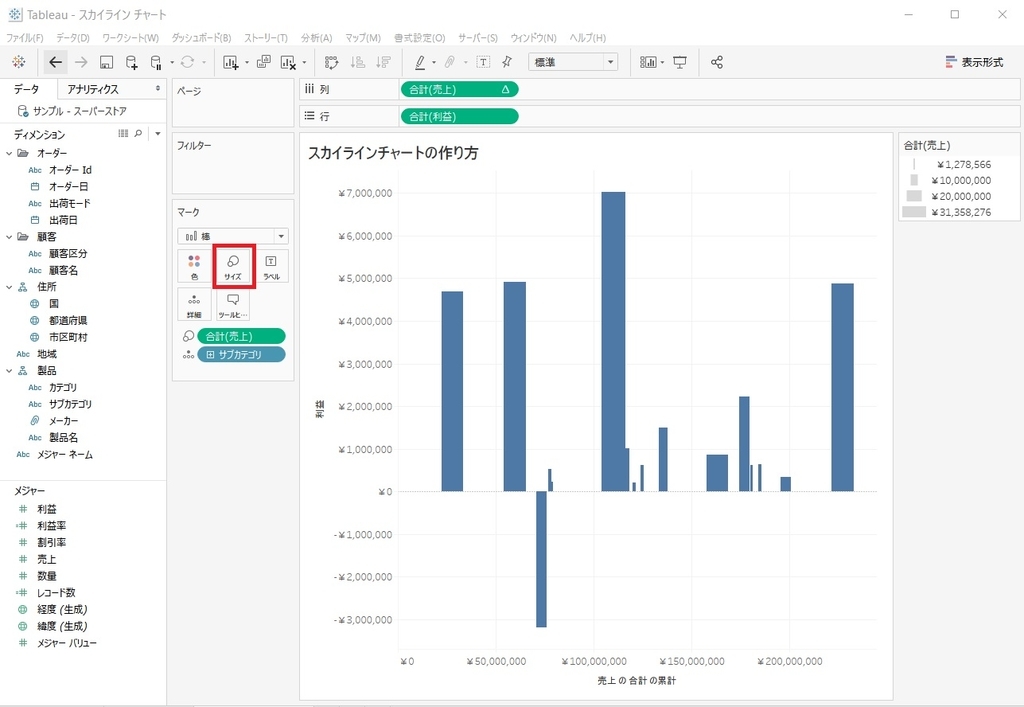The image size is (1024, 707).
Task: Select the 利益率 measure
Action: [x=52, y=526]
